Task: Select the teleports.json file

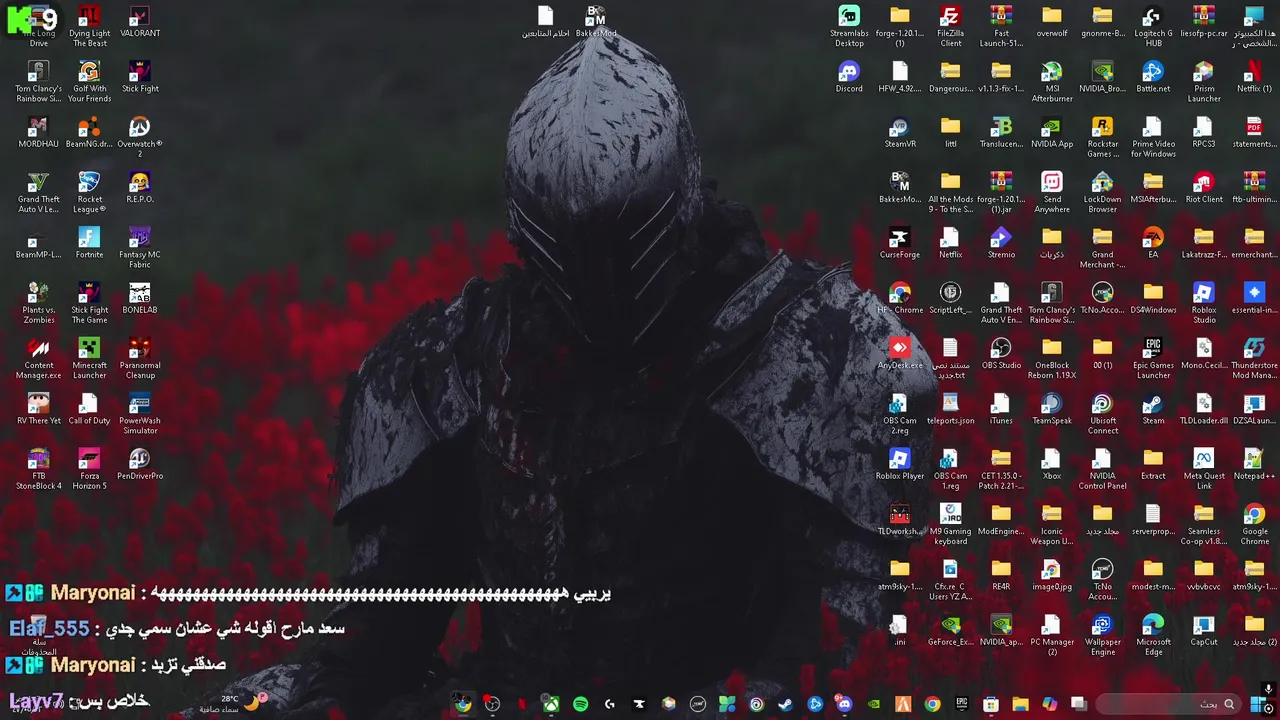Action: pyautogui.click(x=950, y=409)
